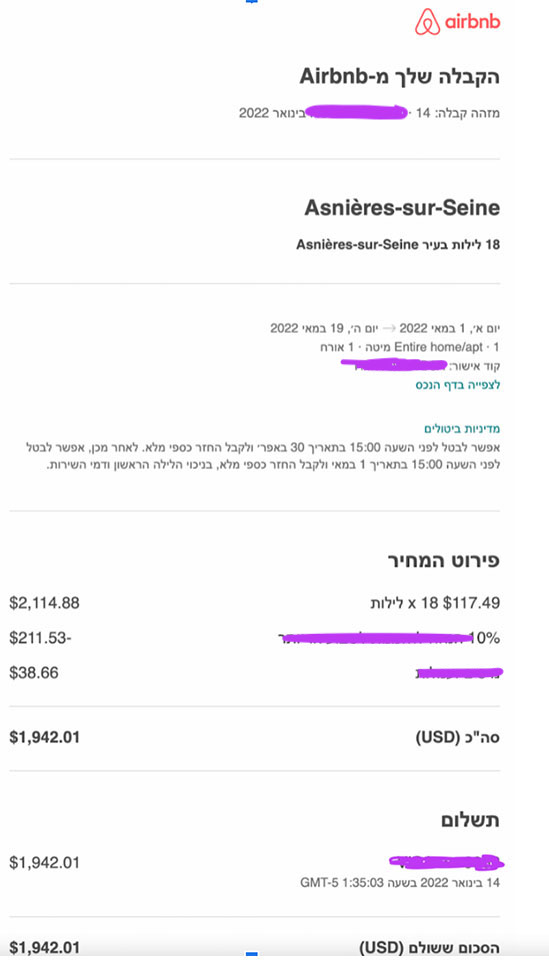This screenshot has width=549, height=965.
Task: Click the redacted receipt ID line
Action: coord(369,113)
